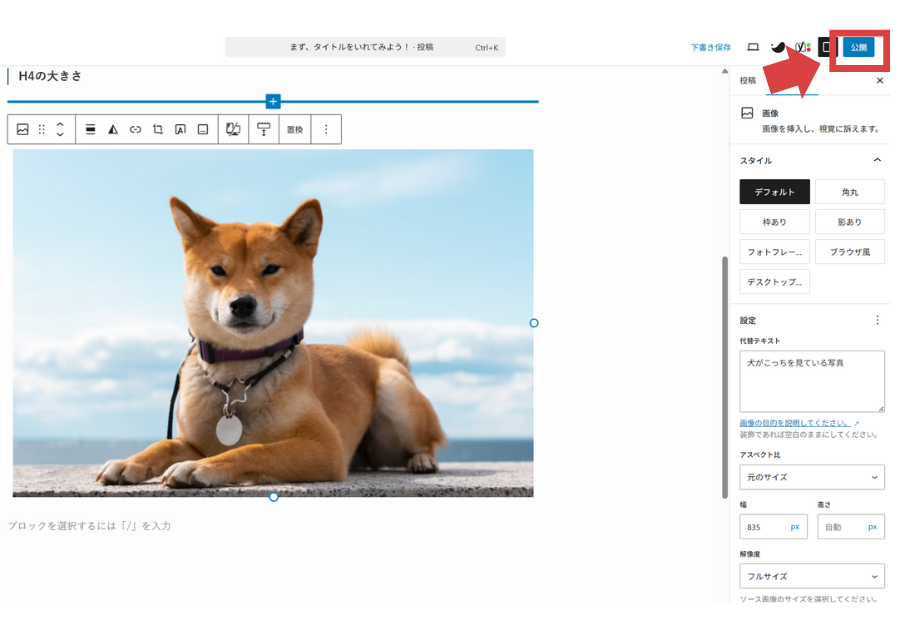Add text over image icon
This screenshot has width=900, height=630.
(180, 129)
